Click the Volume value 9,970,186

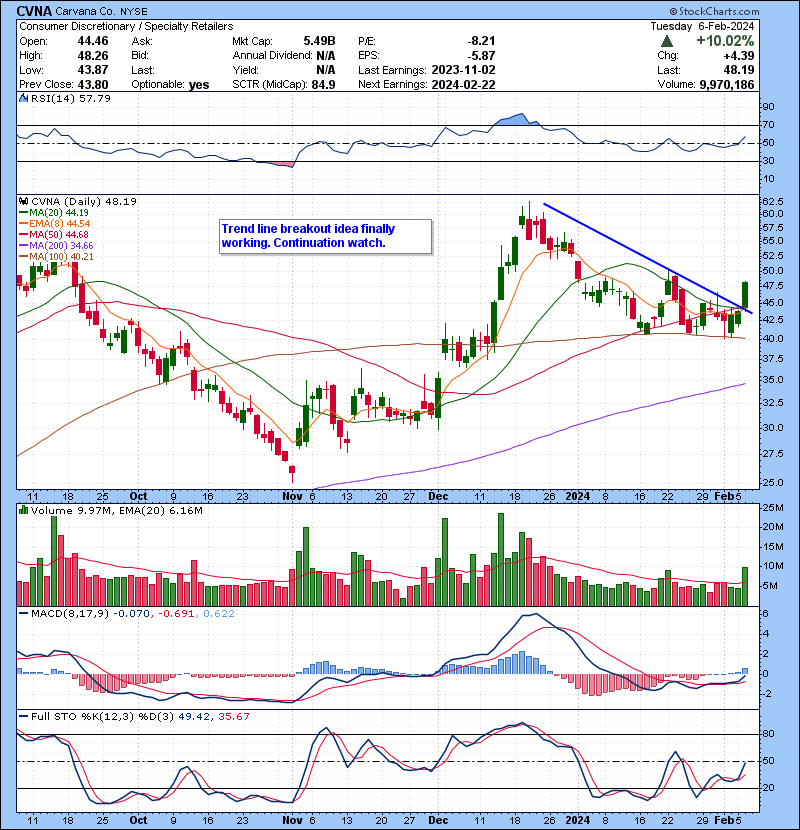coord(727,84)
